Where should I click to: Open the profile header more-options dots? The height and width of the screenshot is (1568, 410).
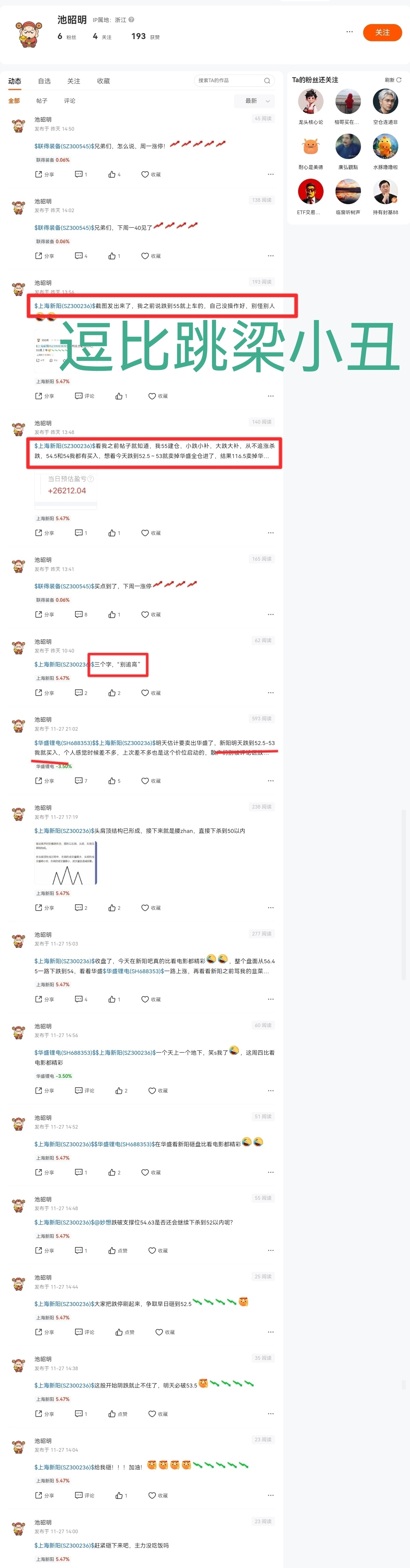[x=349, y=32]
